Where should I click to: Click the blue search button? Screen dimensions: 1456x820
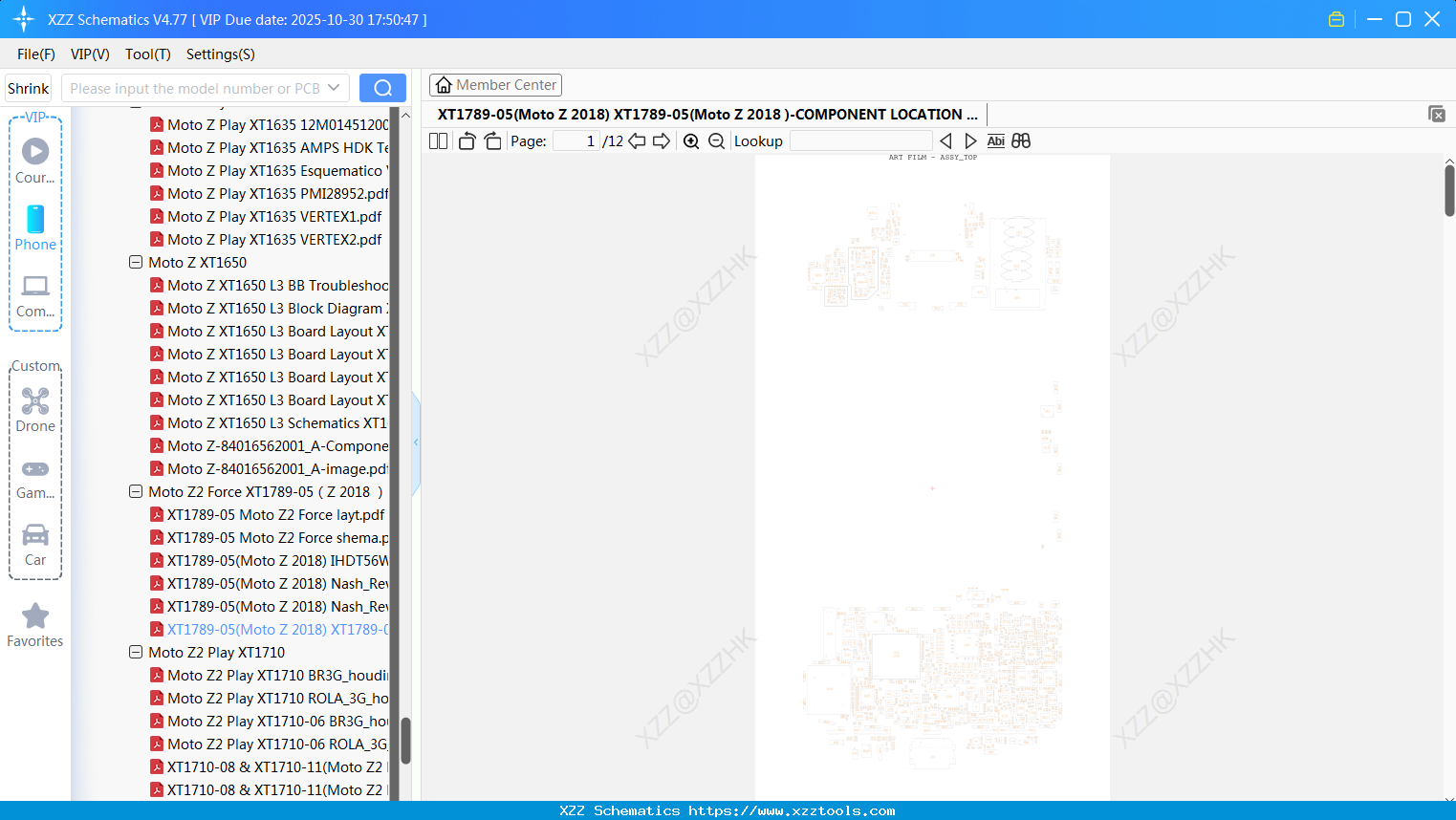click(382, 88)
